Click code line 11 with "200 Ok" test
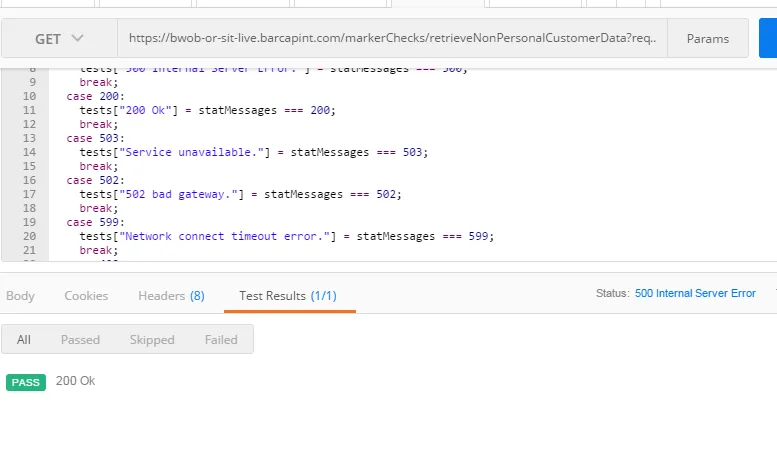The width and height of the screenshot is (777, 449). point(208,110)
